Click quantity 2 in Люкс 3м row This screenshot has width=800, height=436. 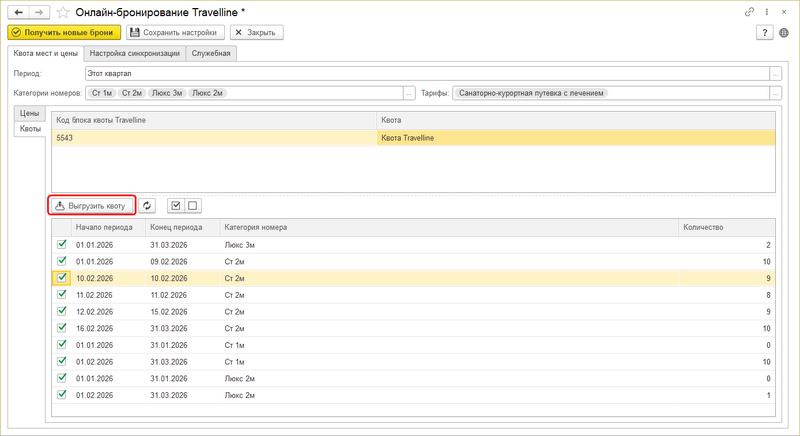click(727, 245)
